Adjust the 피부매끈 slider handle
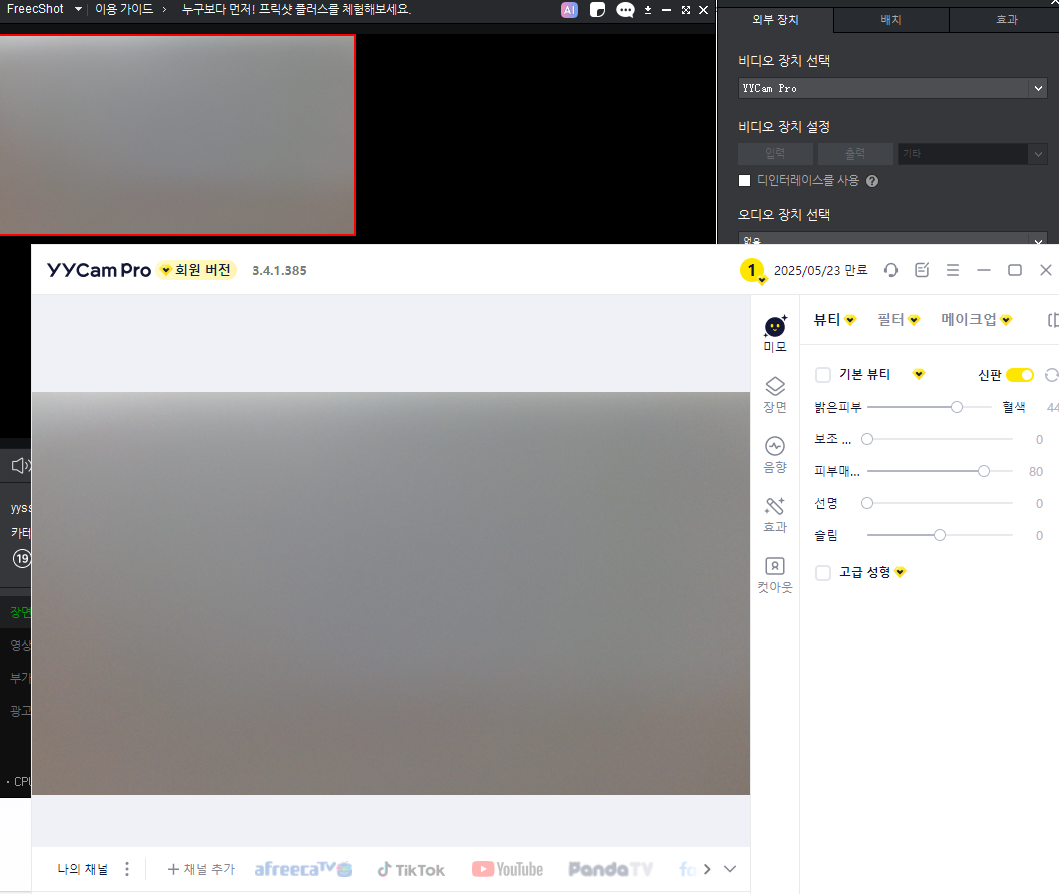 pos(984,471)
